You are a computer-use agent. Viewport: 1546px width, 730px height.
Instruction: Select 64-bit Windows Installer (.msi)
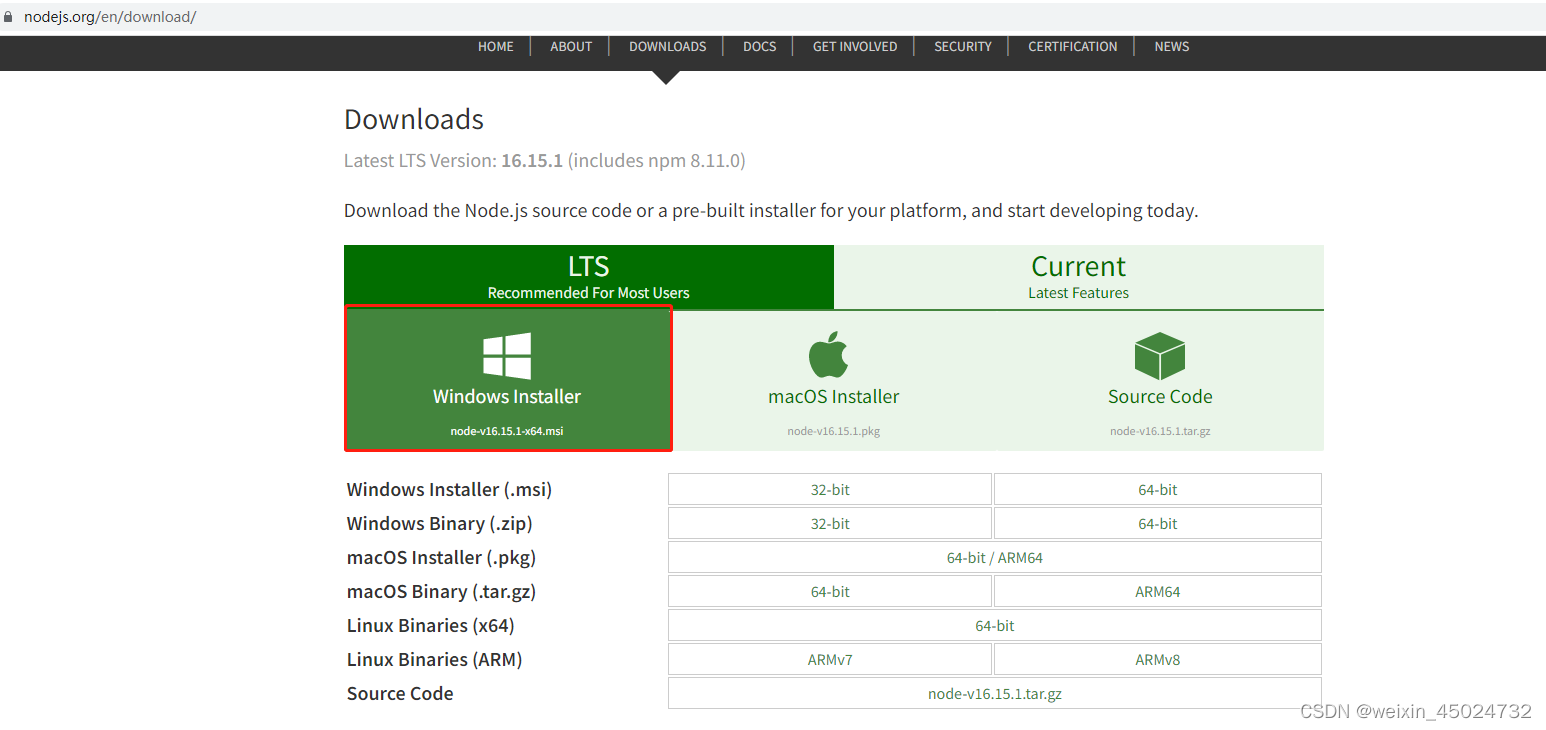1158,490
